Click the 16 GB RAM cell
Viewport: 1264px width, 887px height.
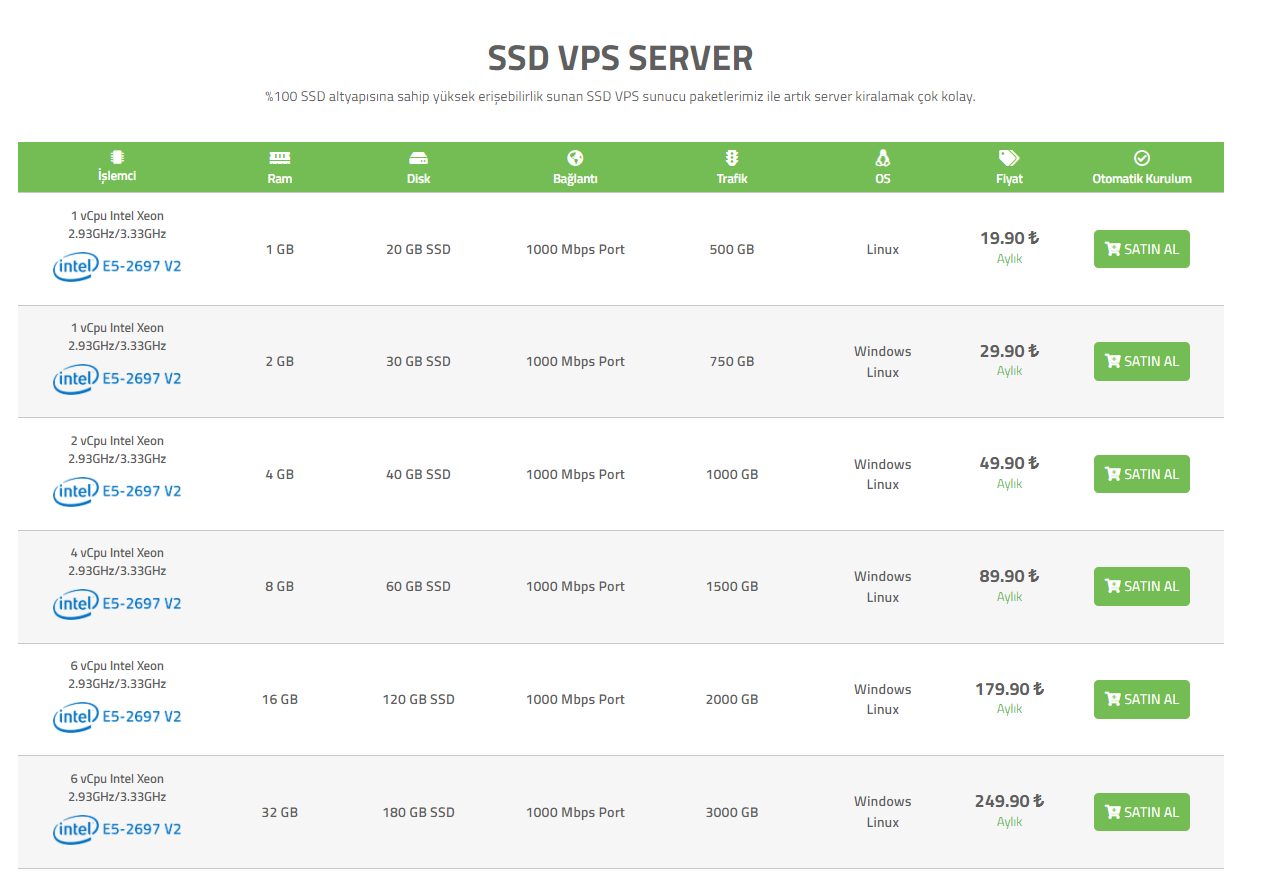tap(280, 699)
